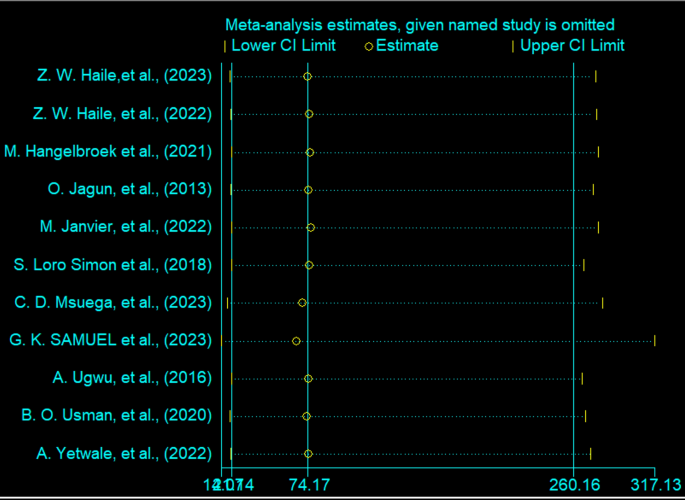Screen dimensions: 685x500
Task: Click the O. Jagun, et al., (2013) label
Action: [x=130, y=190]
